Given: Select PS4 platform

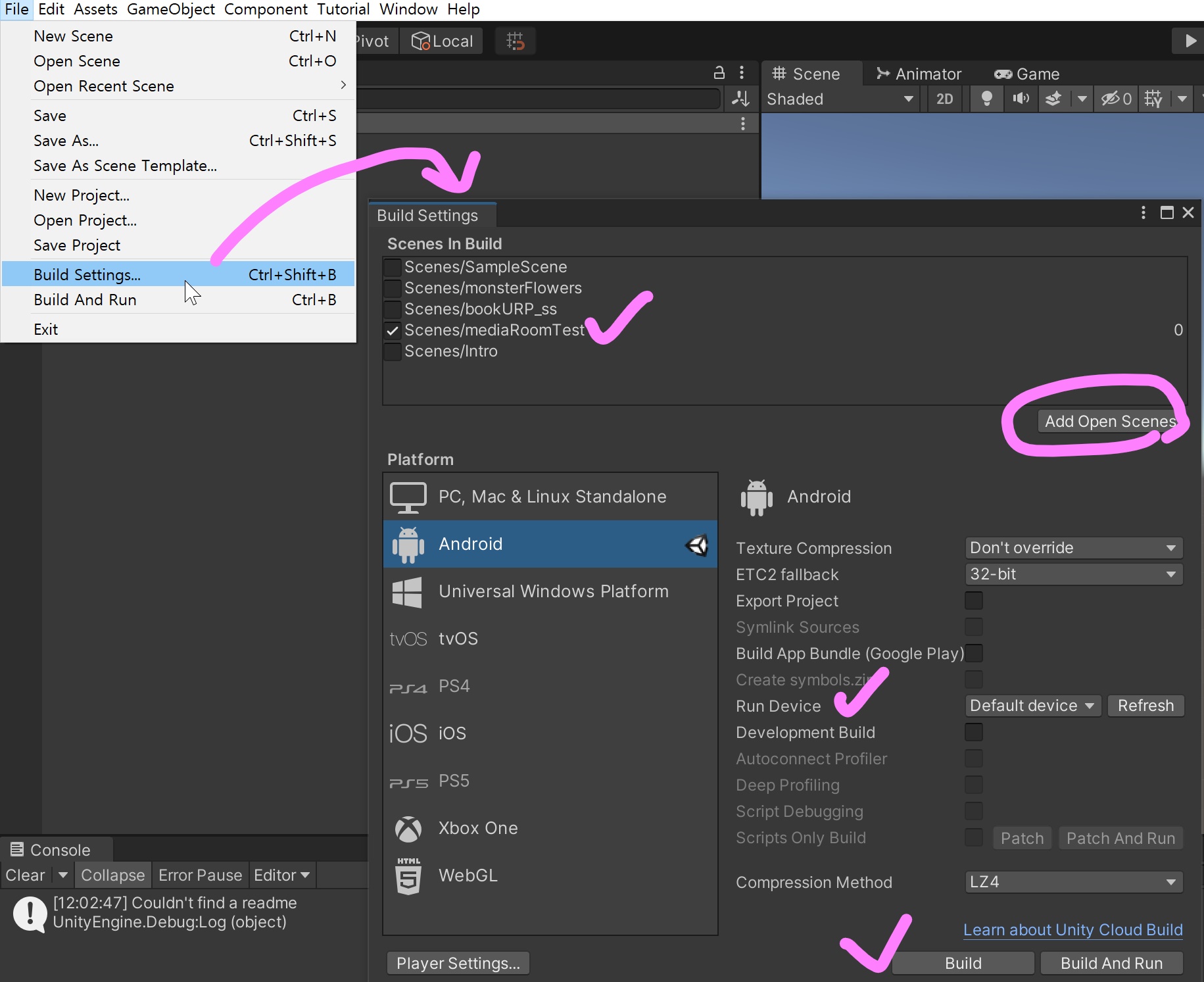Looking at the screenshot, I should pos(550,686).
